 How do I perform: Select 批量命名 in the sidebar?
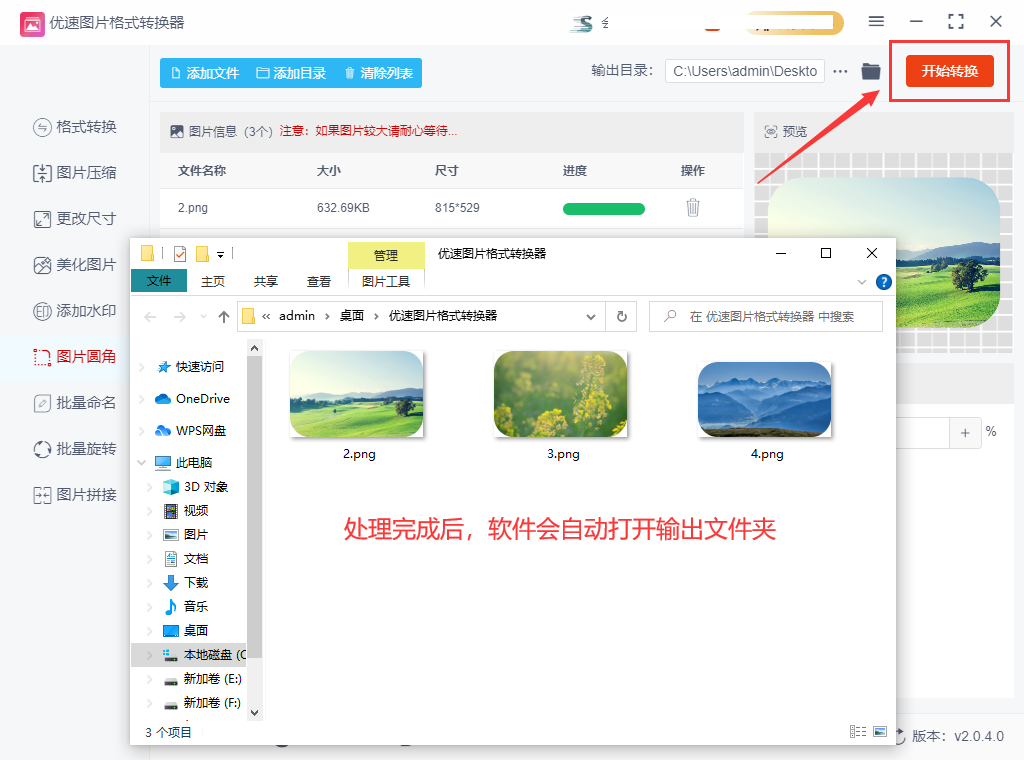[75, 403]
